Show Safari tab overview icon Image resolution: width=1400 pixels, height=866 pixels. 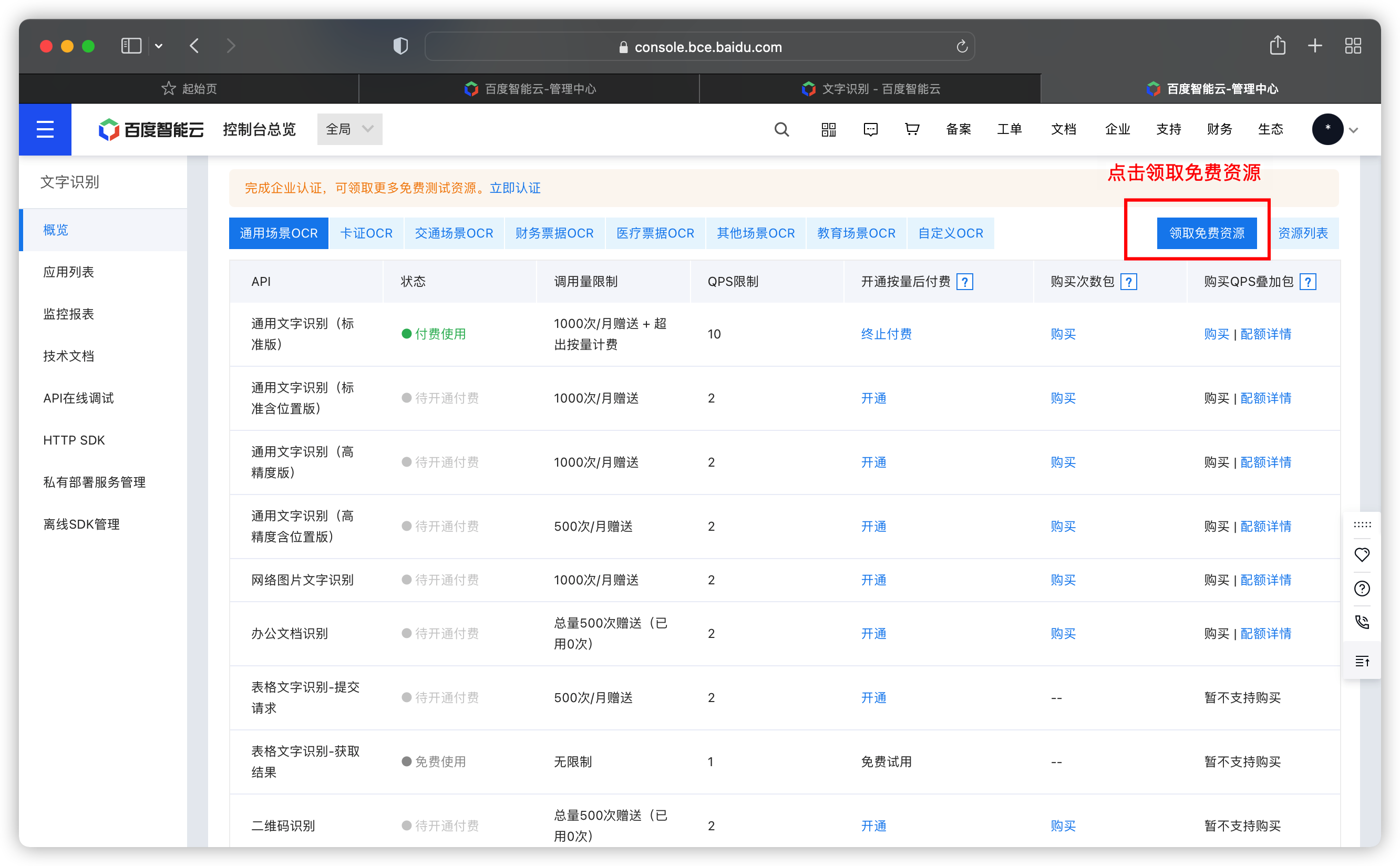click(1353, 46)
